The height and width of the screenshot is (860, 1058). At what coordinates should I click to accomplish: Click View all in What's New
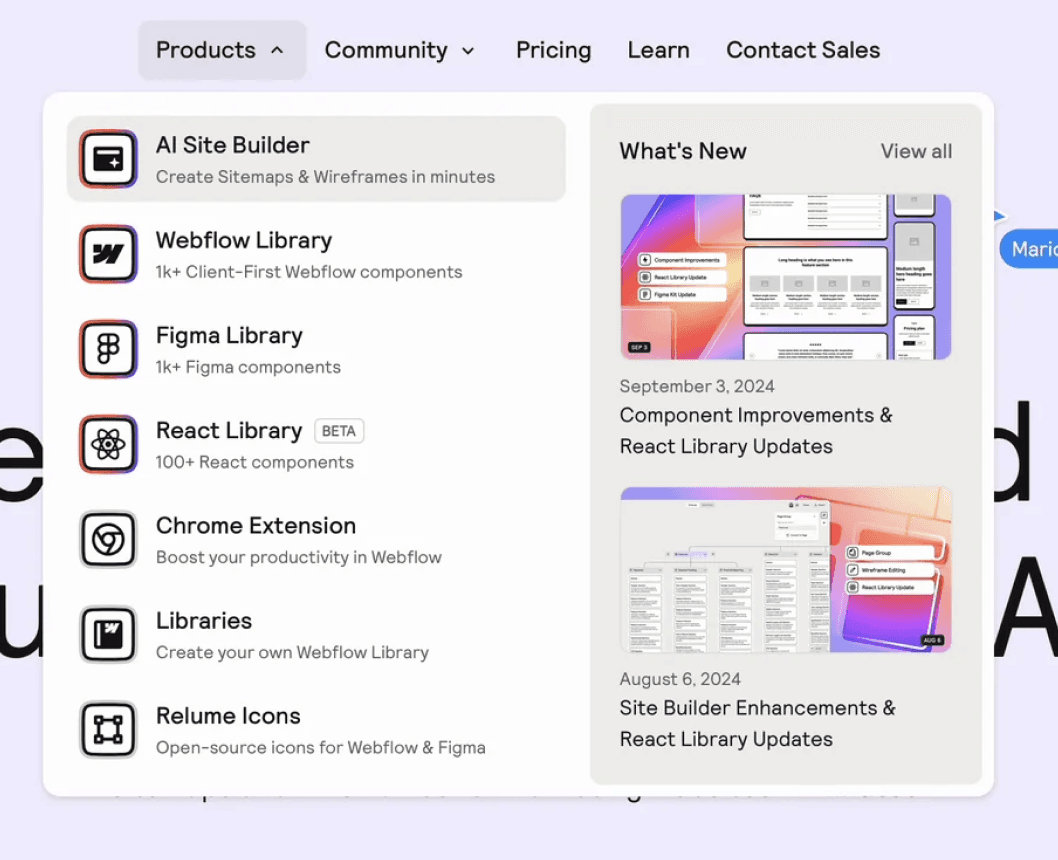tap(916, 151)
